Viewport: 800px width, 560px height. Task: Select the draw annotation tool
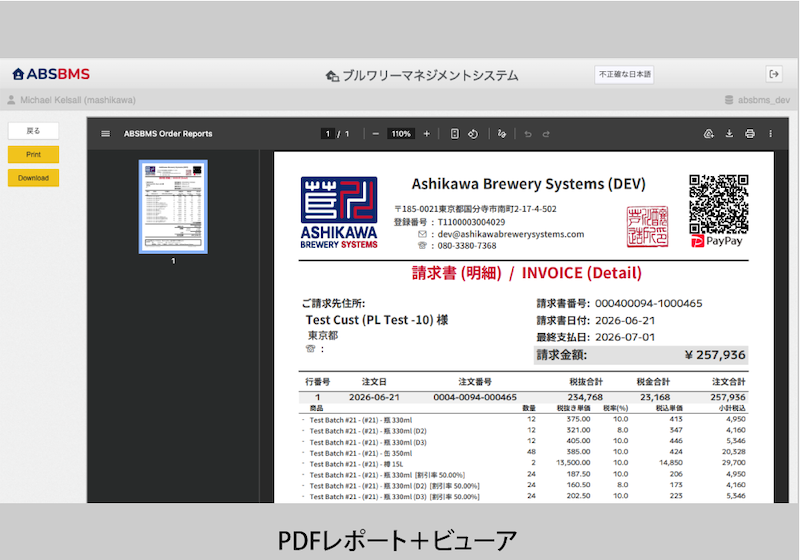[x=502, y=134]
